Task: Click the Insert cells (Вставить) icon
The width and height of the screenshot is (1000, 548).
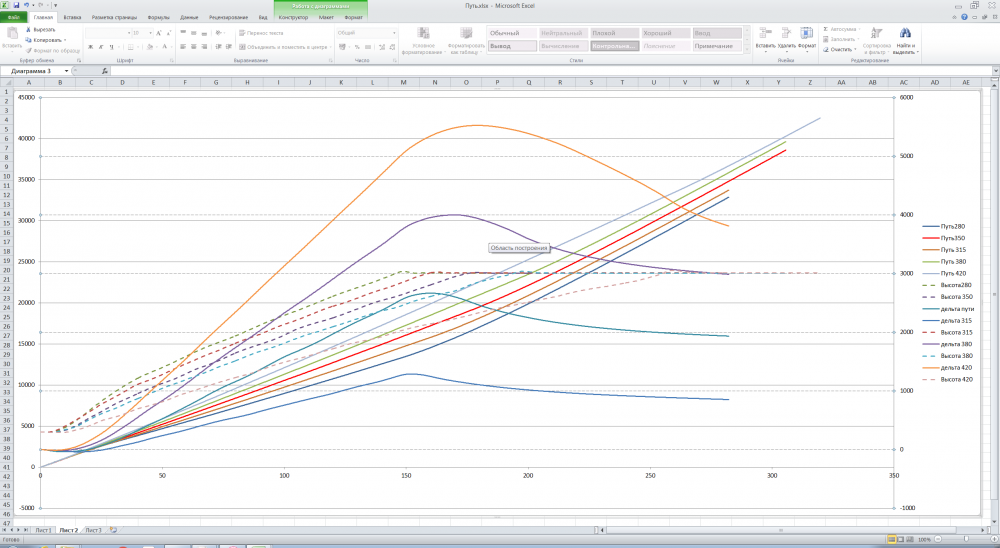Action: 765,33
